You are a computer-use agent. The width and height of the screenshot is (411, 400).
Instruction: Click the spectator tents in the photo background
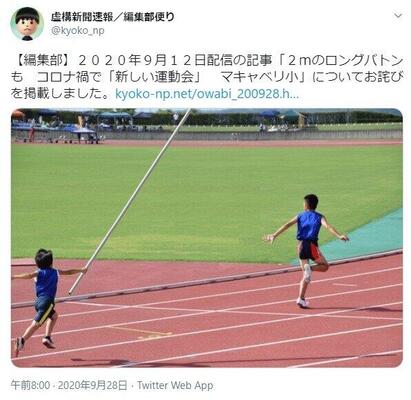(83, 128)
